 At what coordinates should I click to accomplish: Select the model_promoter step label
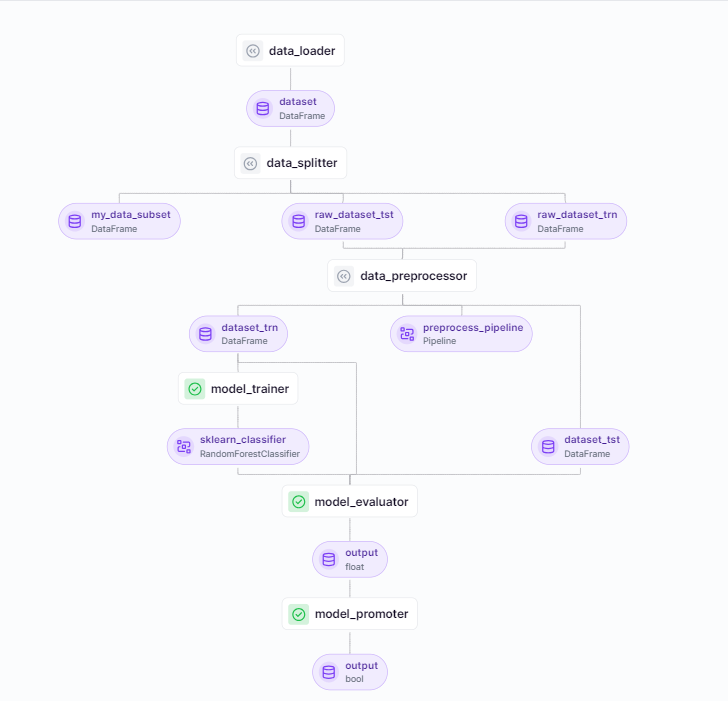361,614
